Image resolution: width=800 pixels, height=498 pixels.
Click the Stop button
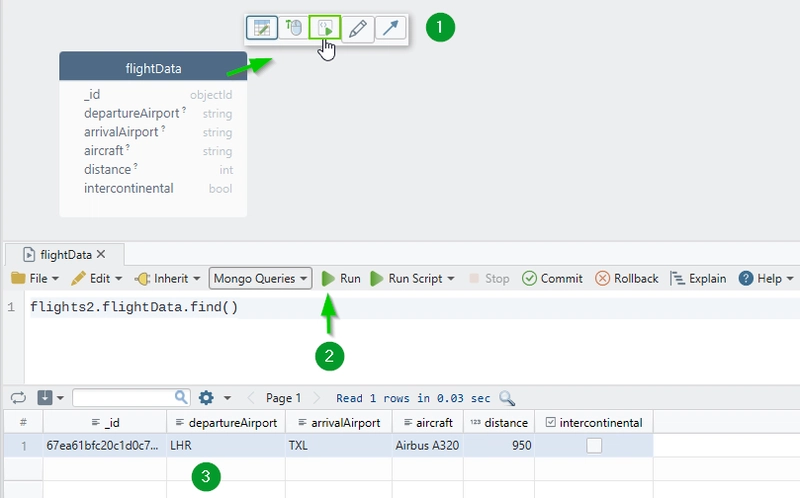point(489,279)
